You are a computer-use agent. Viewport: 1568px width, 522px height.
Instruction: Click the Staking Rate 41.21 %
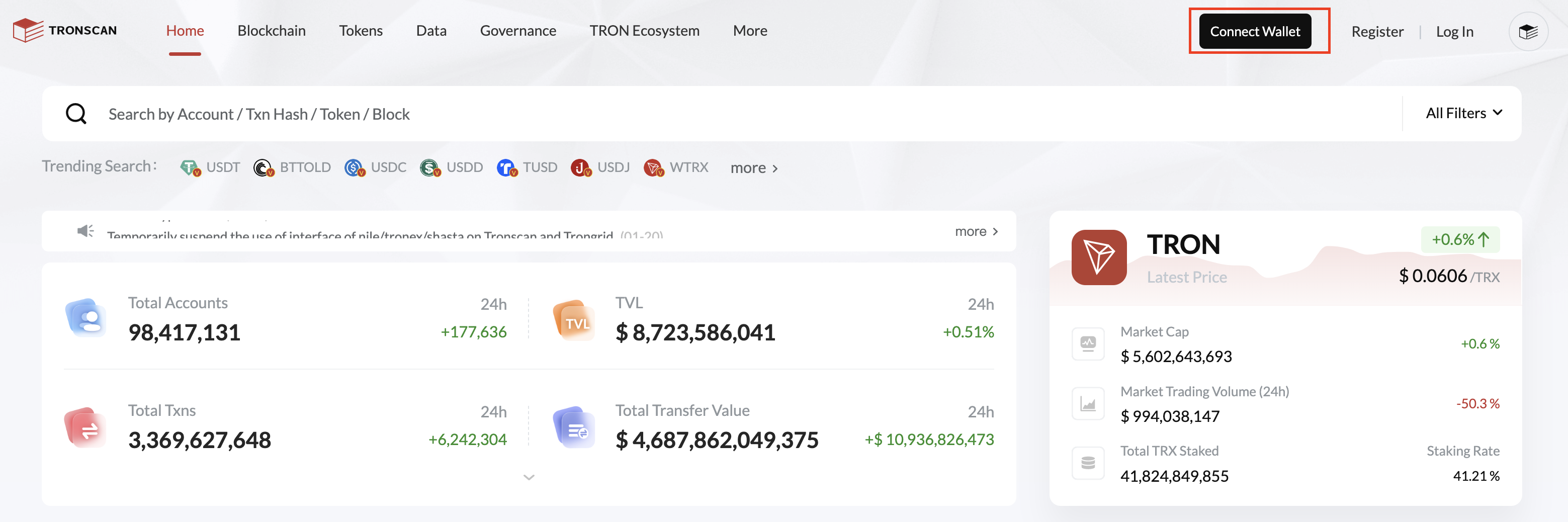1476,476
